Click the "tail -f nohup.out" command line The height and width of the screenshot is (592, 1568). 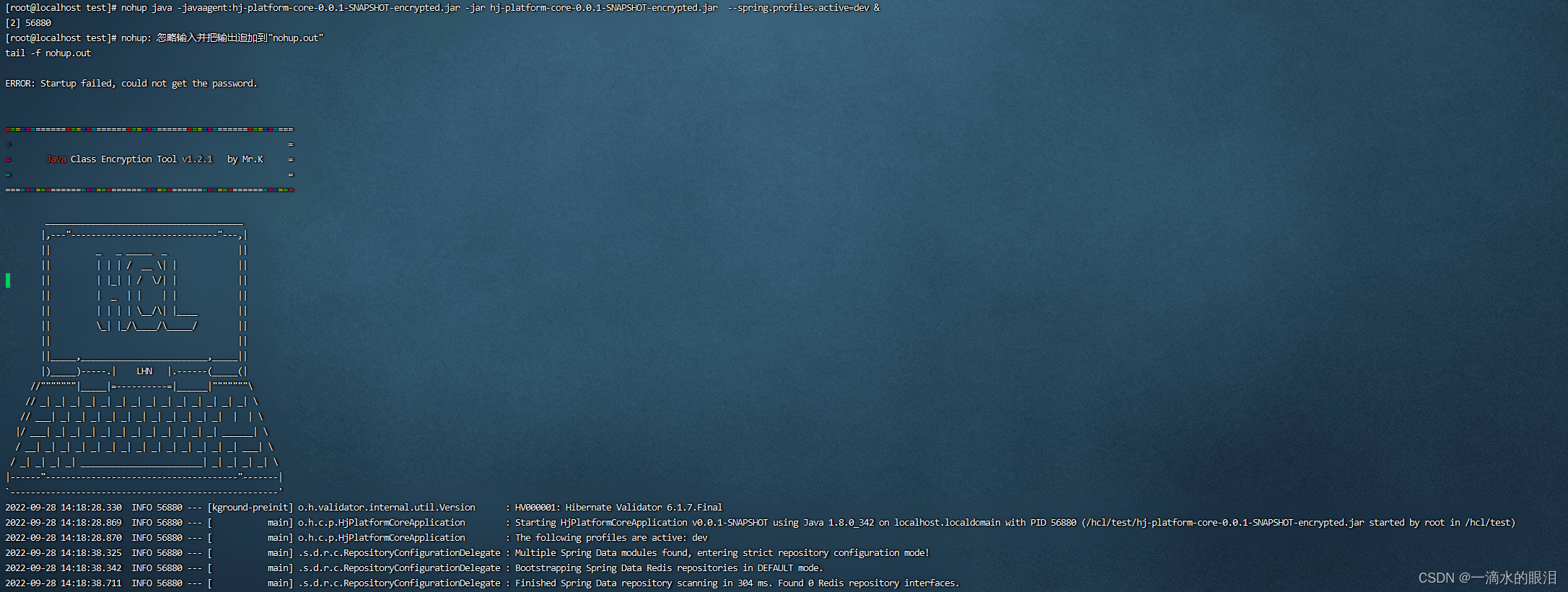point(48,53)
